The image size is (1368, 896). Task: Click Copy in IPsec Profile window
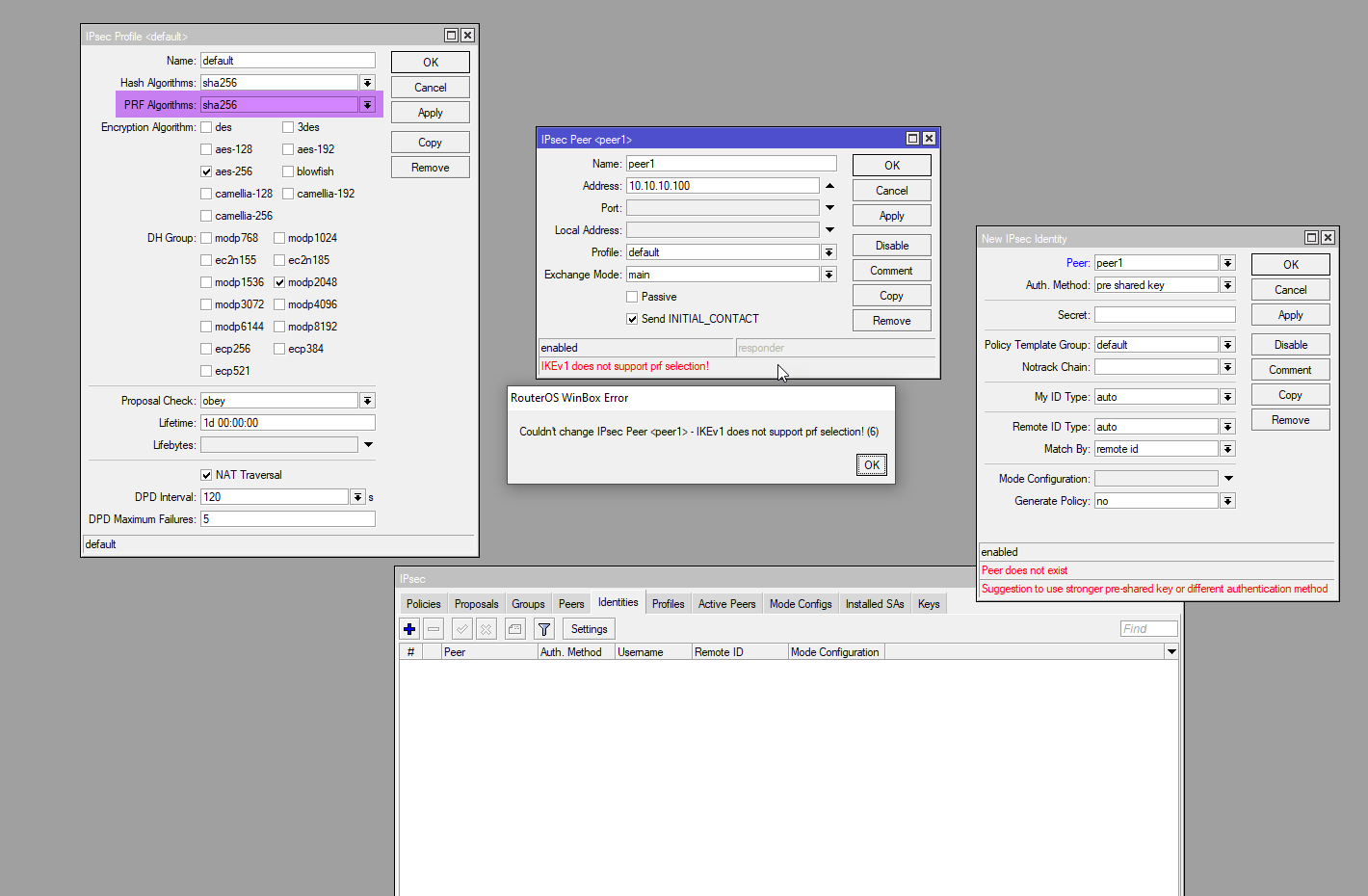point(431,143)
